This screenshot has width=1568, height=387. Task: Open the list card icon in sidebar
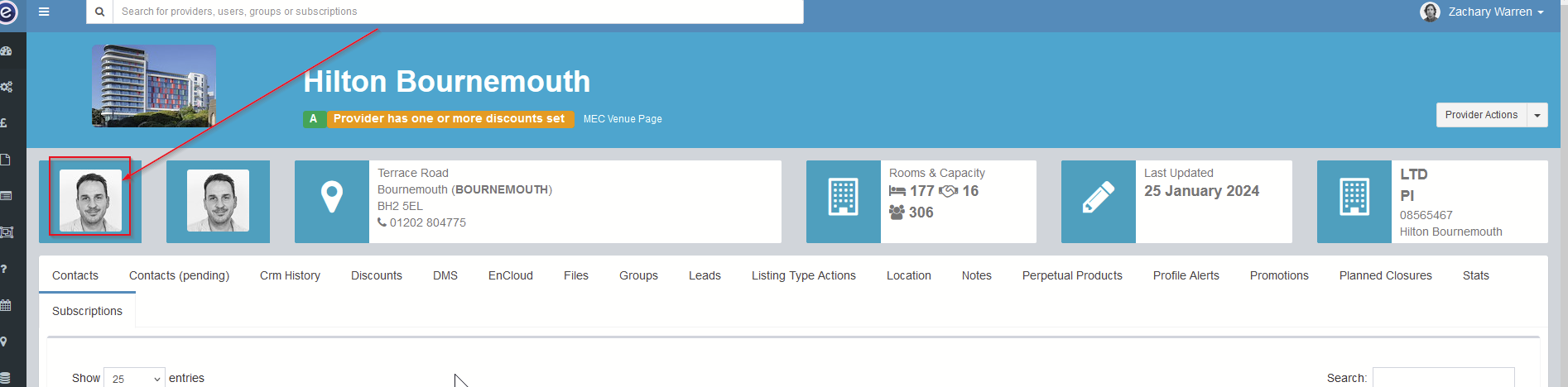click(x=6, y=196)
